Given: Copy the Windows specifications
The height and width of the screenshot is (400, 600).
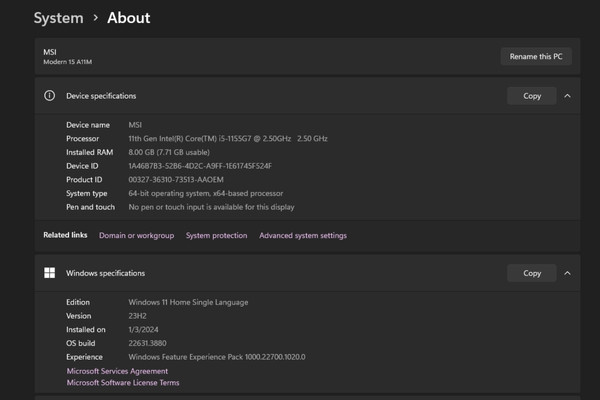Looking at the screenshot, I should click(532, 273).
